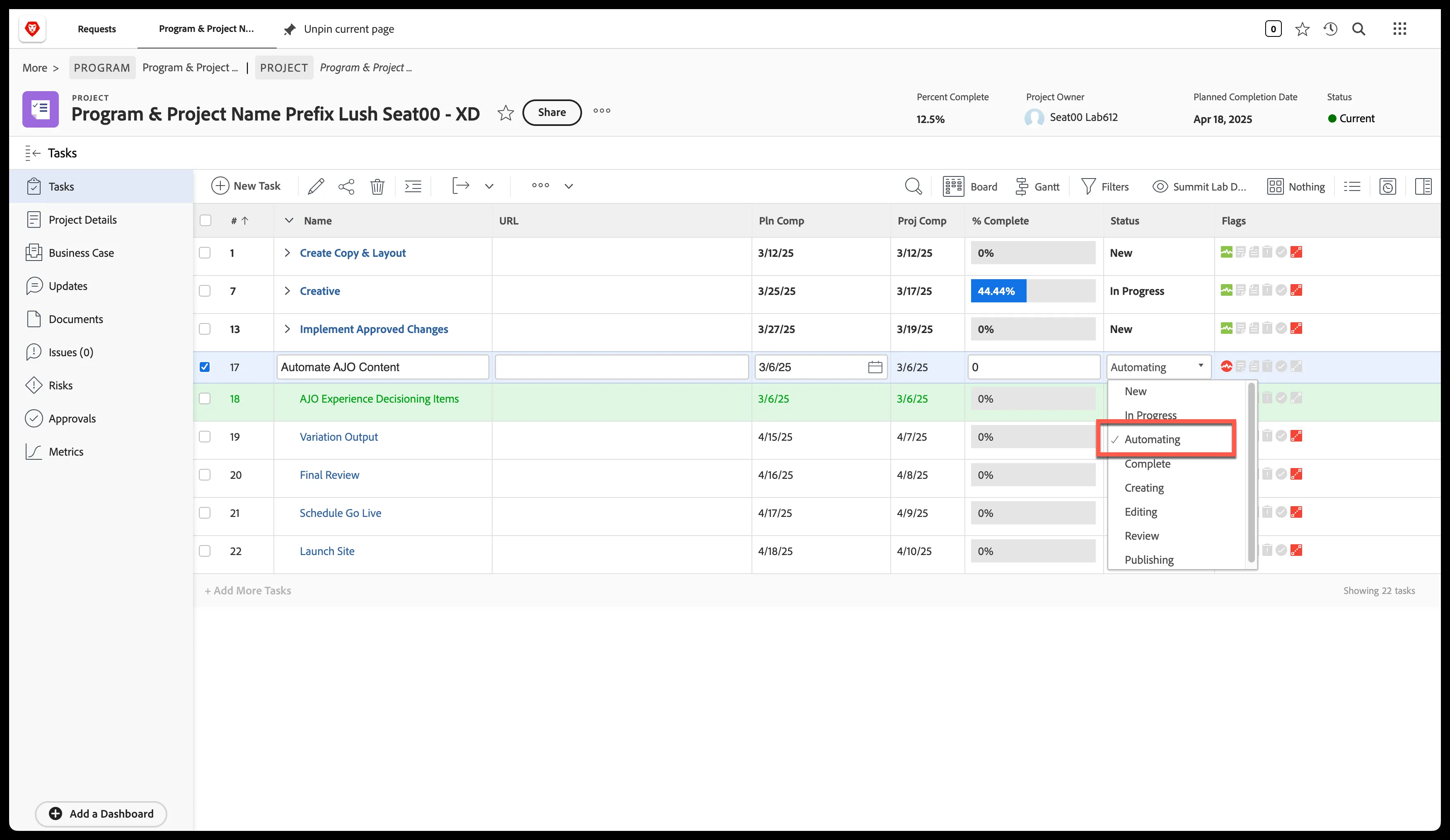Open the Gantt view
1450x840 pixels.
pos(1037,186)
